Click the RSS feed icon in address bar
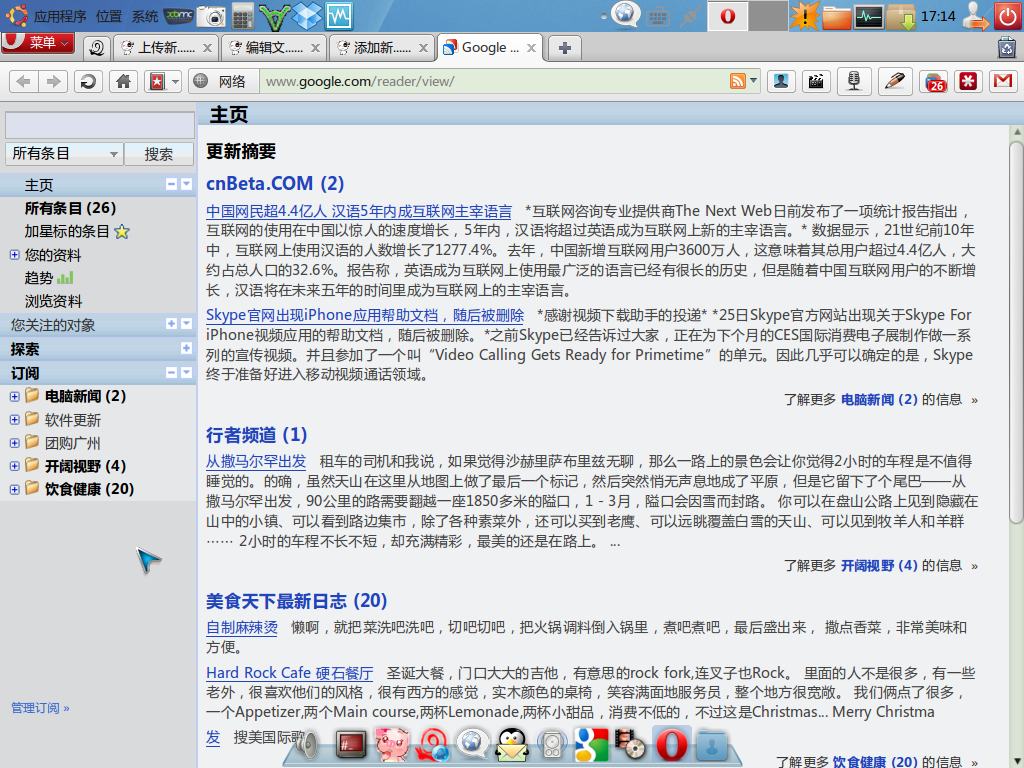Image resolution: width=1024 pixels, height=768 pixels. pos(738,82)
